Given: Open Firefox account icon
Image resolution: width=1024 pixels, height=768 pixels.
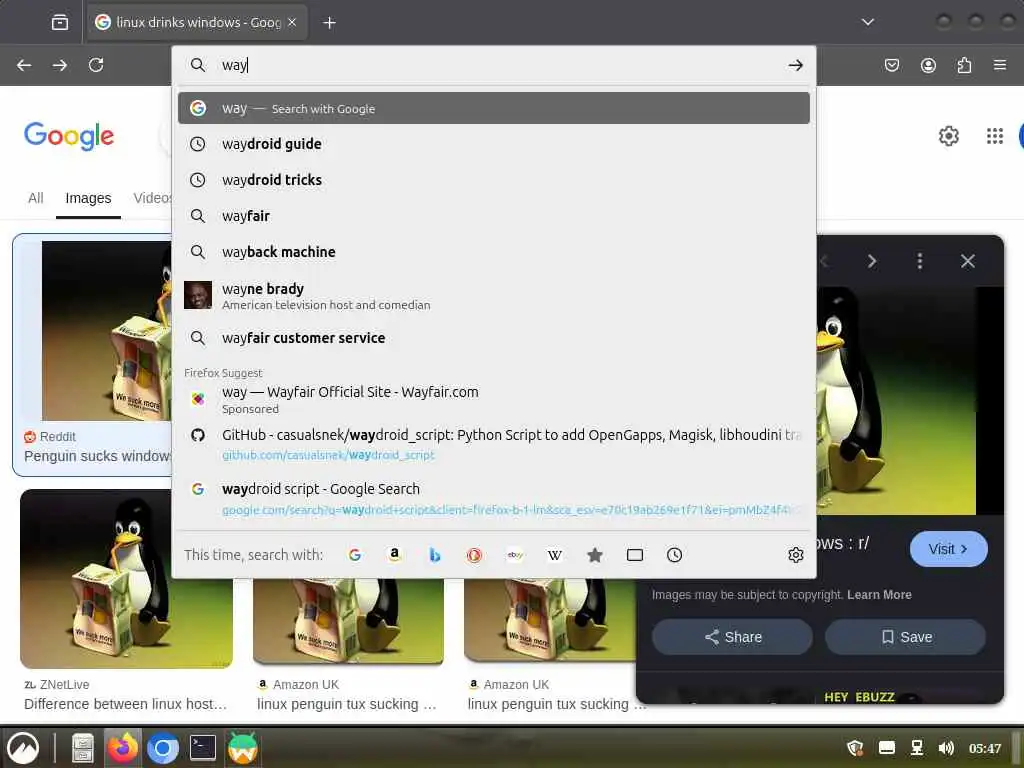Looking at the screenshot, I should click(928, 65).
